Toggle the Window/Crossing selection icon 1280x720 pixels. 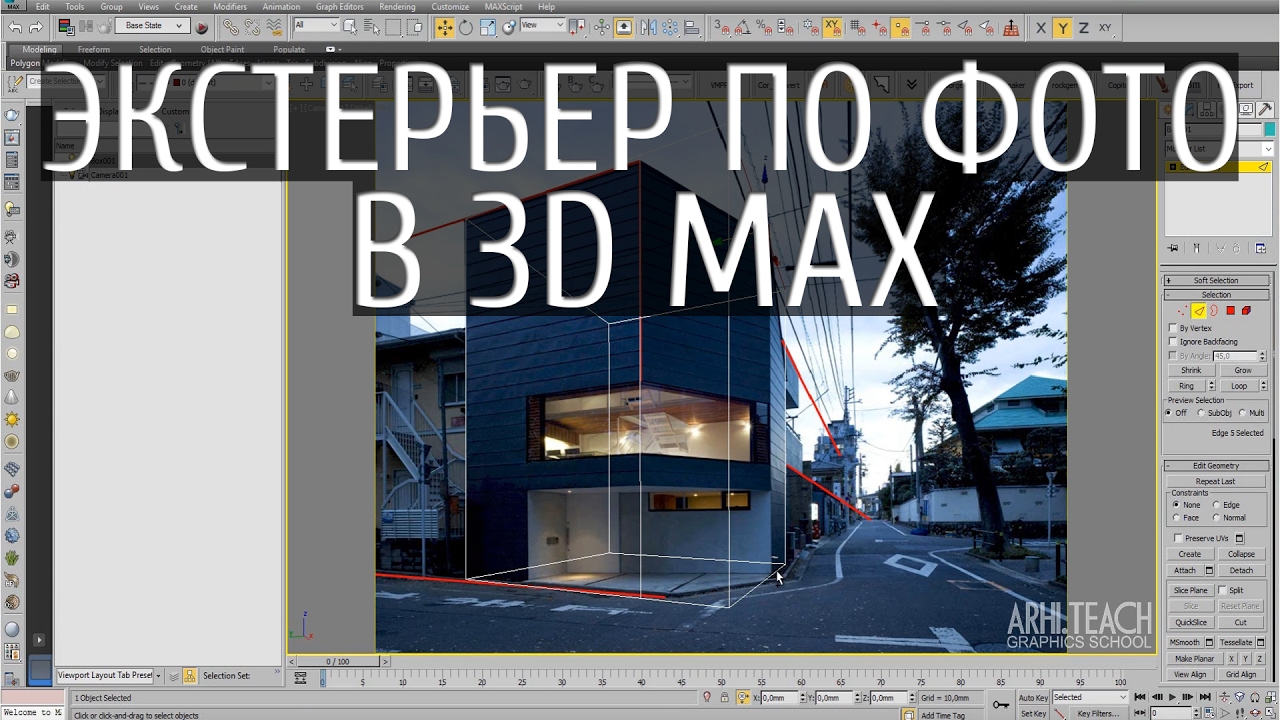(x=415, y=27)
